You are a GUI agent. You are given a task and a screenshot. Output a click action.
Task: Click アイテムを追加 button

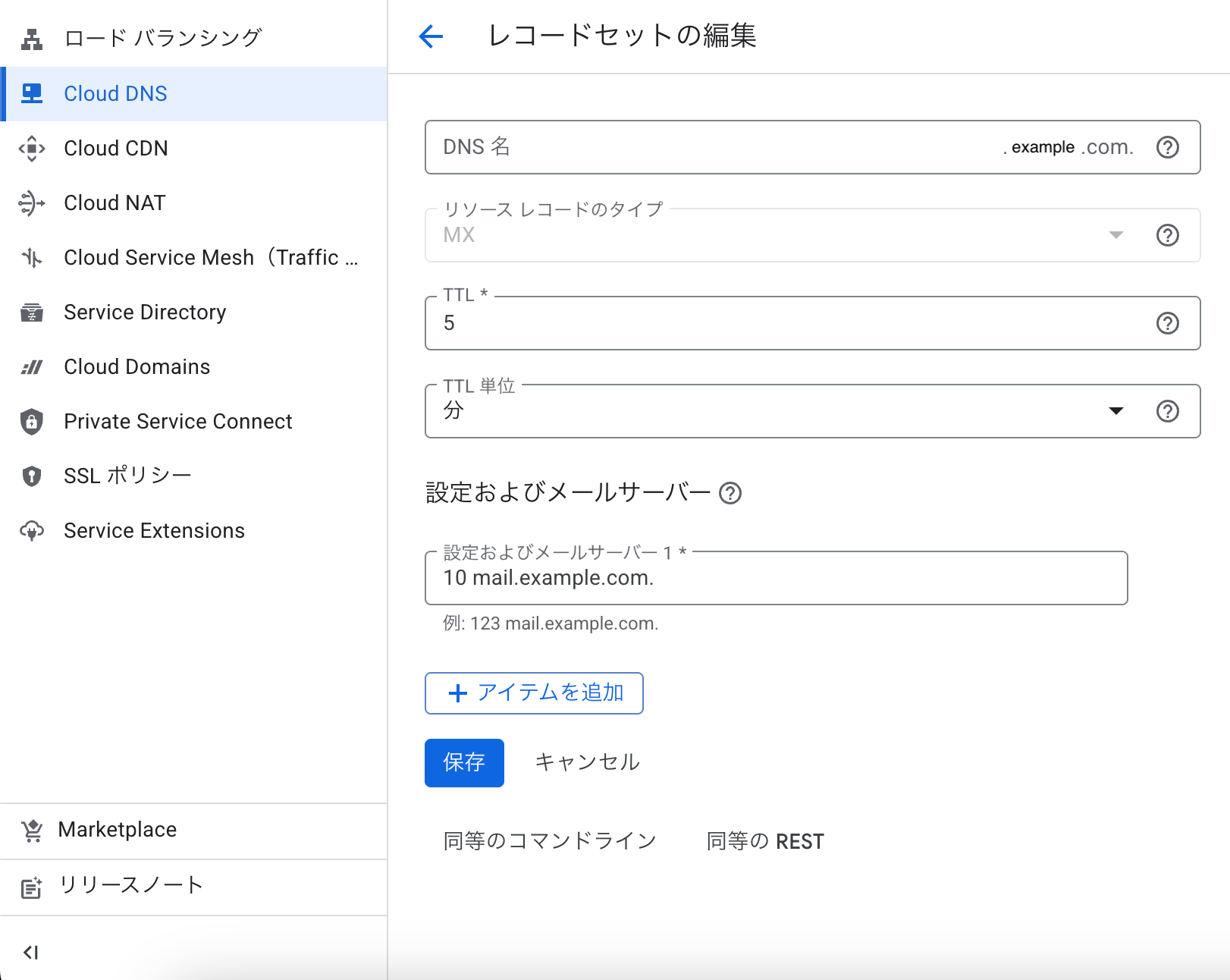click(x=534, y=693)
